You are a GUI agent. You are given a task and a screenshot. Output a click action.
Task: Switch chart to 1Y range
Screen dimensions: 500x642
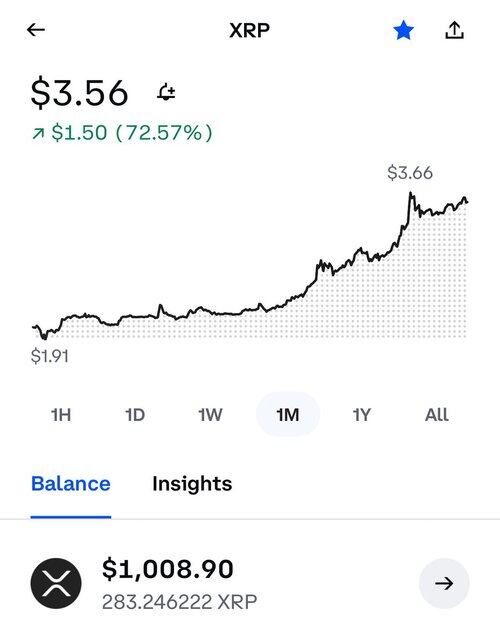pyautogui.click(x=362, y=415)
